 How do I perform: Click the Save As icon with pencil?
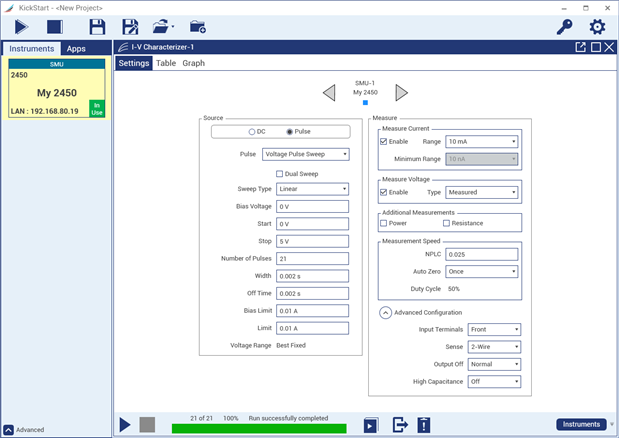click(130, 27)
